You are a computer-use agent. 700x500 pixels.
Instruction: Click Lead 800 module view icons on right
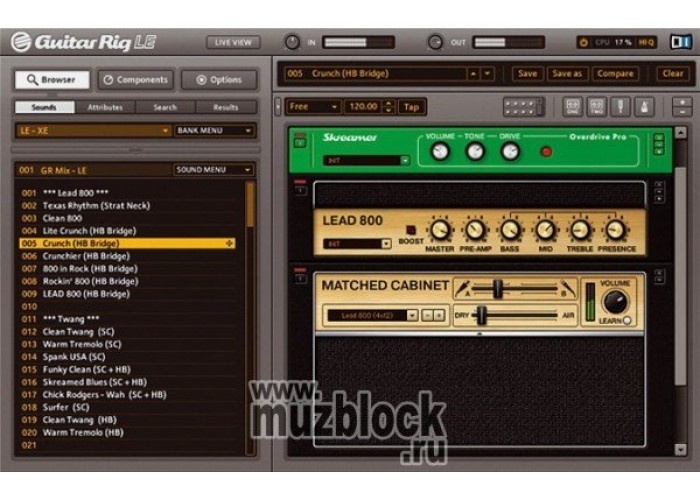659,192
